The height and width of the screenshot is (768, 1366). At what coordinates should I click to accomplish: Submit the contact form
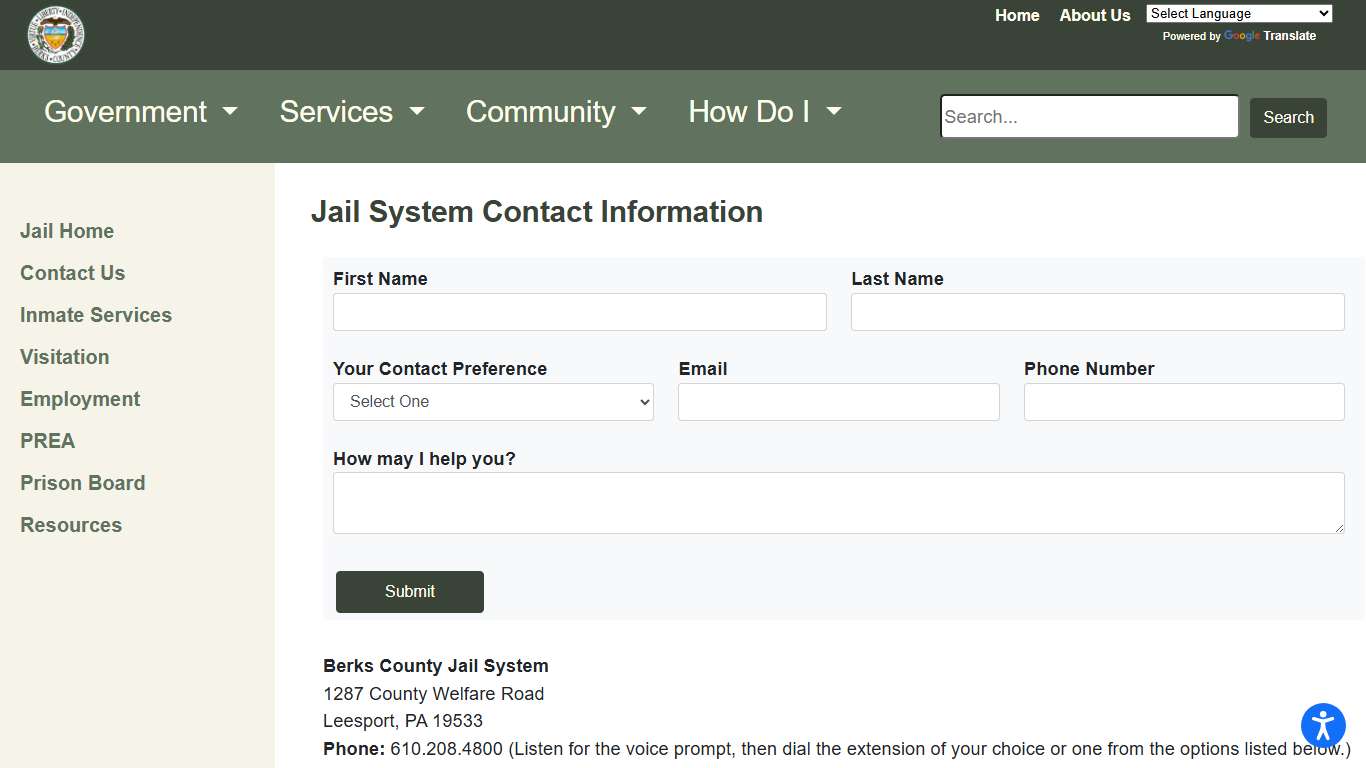coord(410,592)
